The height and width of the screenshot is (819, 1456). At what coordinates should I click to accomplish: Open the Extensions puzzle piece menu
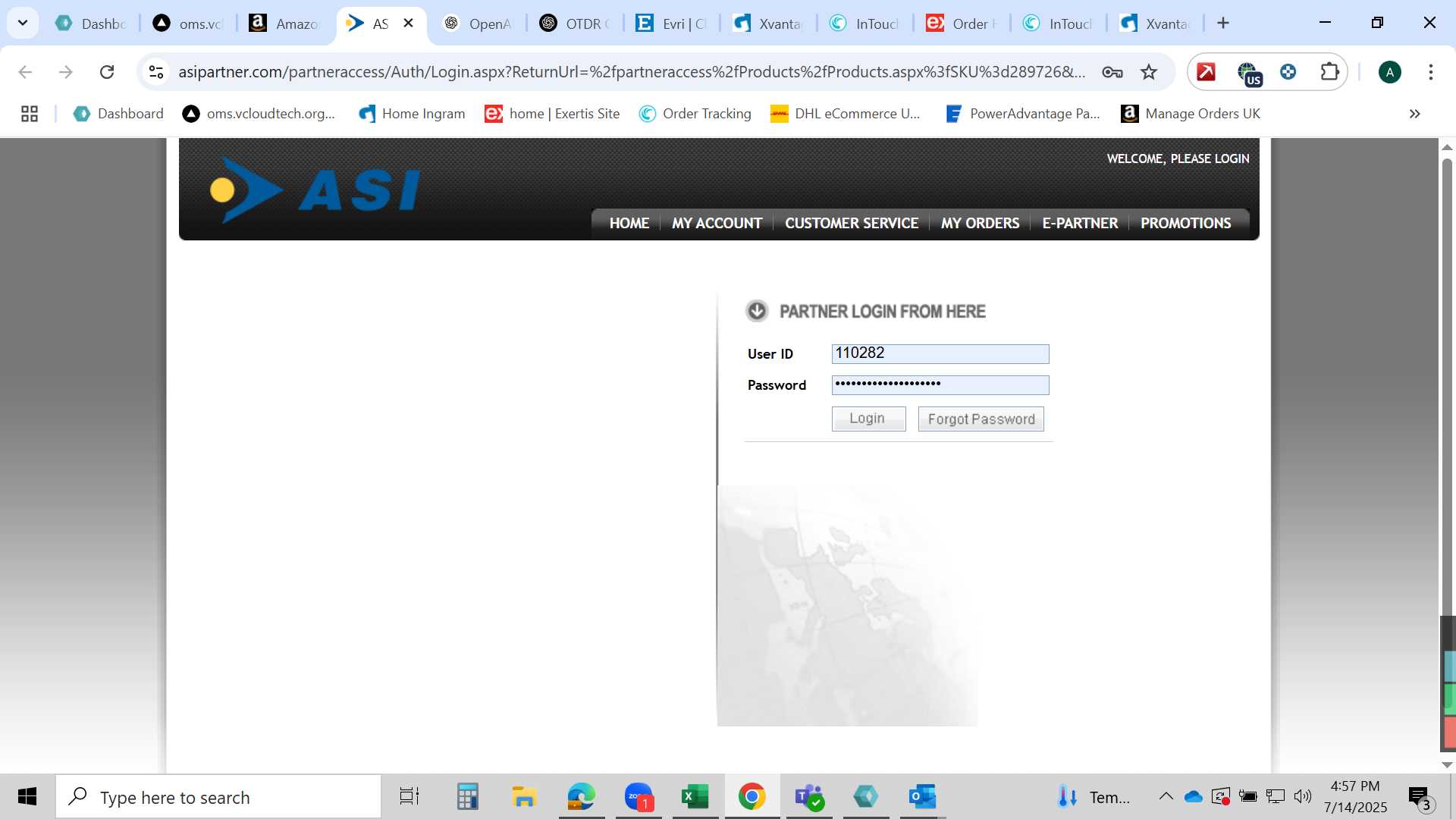(x=1329, y=72)
